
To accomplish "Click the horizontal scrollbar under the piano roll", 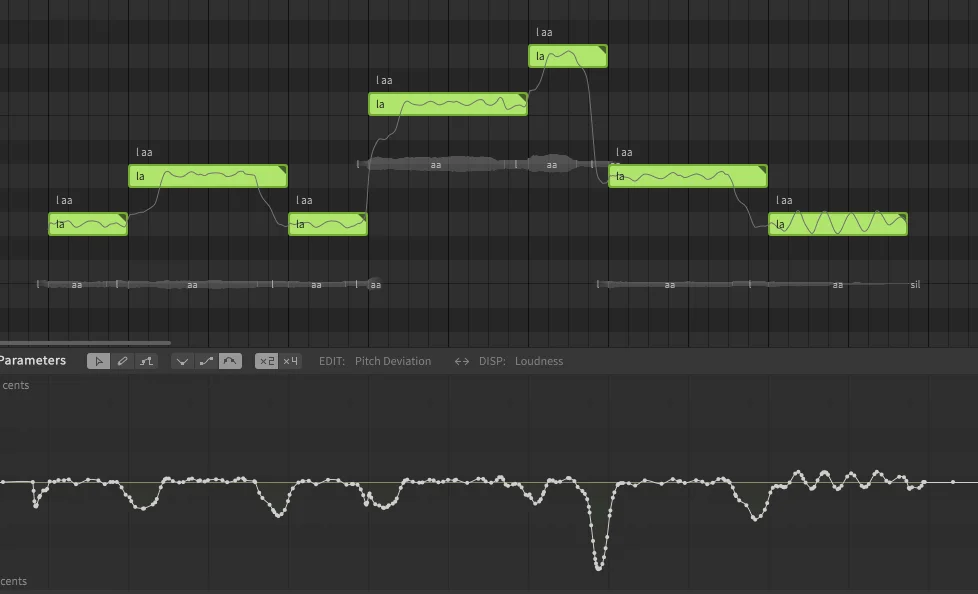I will point(85,343).
